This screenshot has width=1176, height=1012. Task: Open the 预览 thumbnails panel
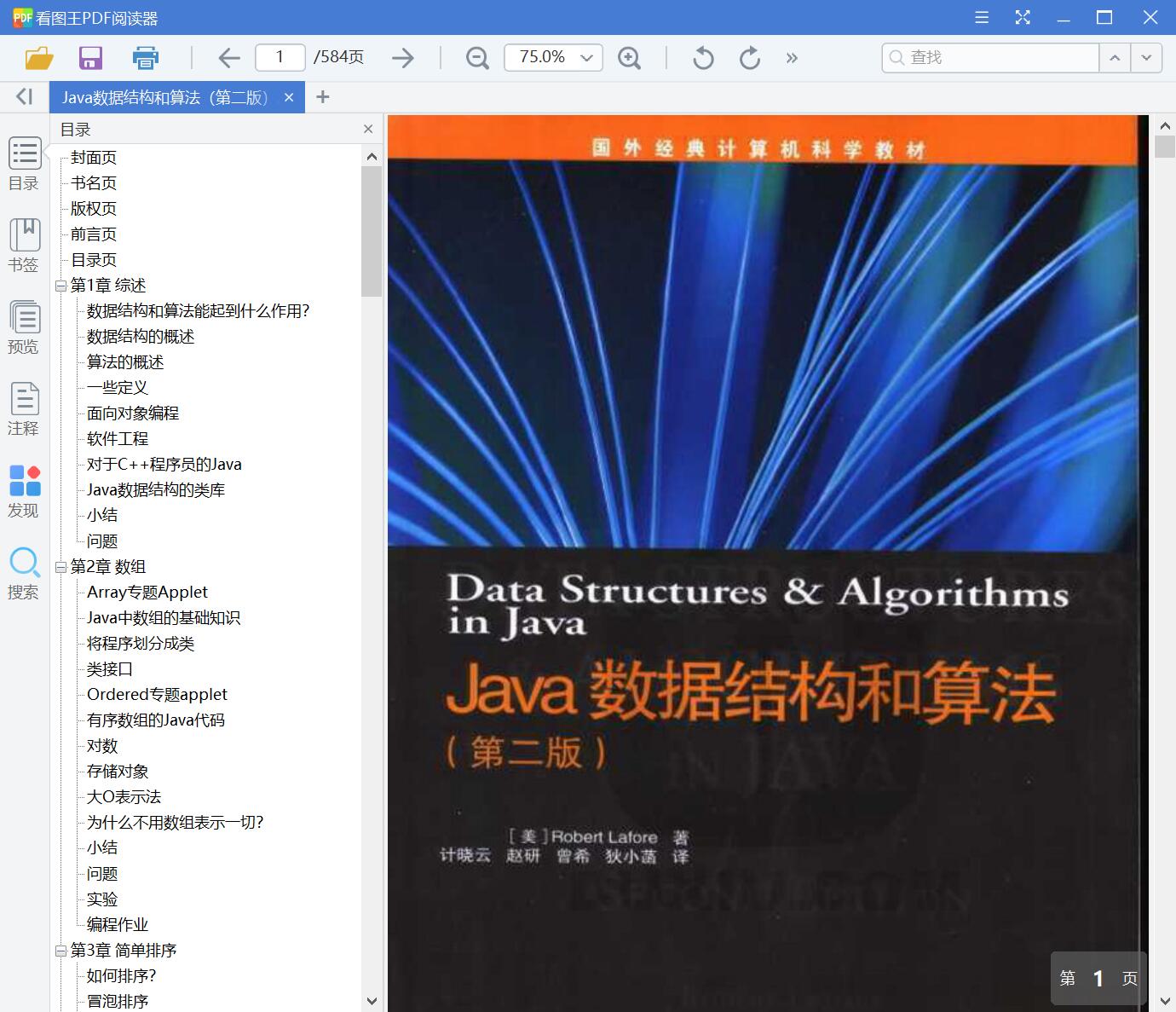24,327
